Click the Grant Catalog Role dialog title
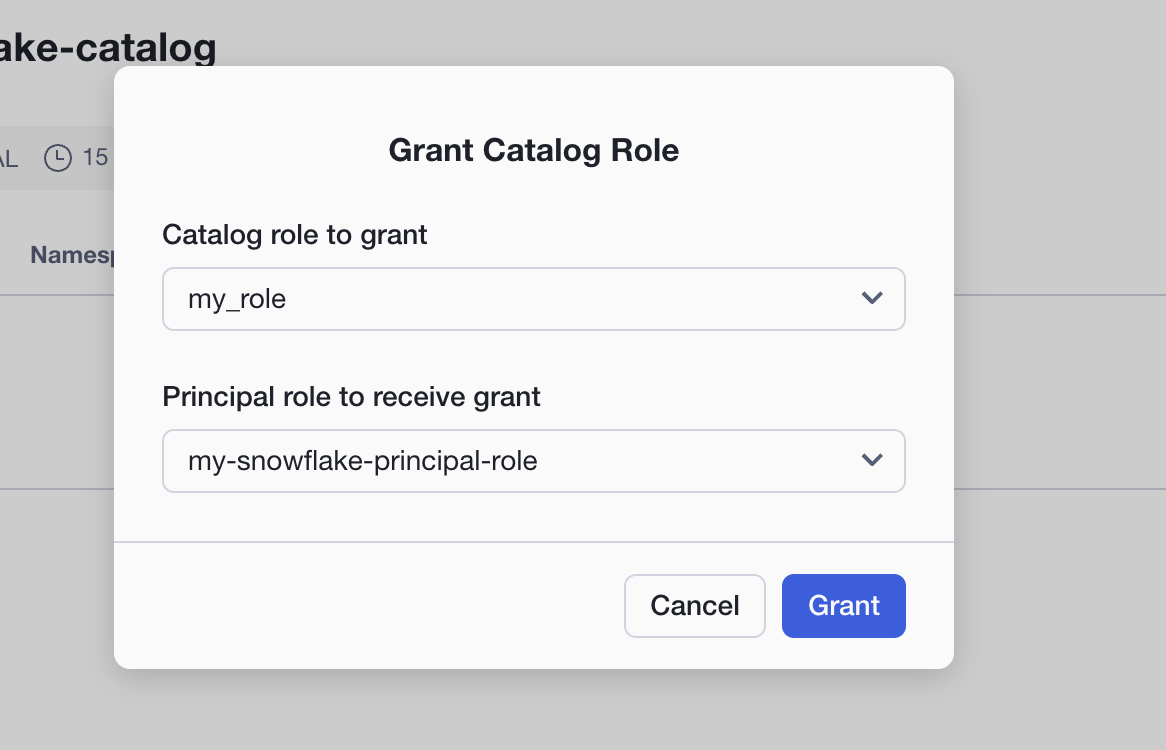Image resolution: width=1166 pixels, height=750 pixels. [x=533, y=150]
